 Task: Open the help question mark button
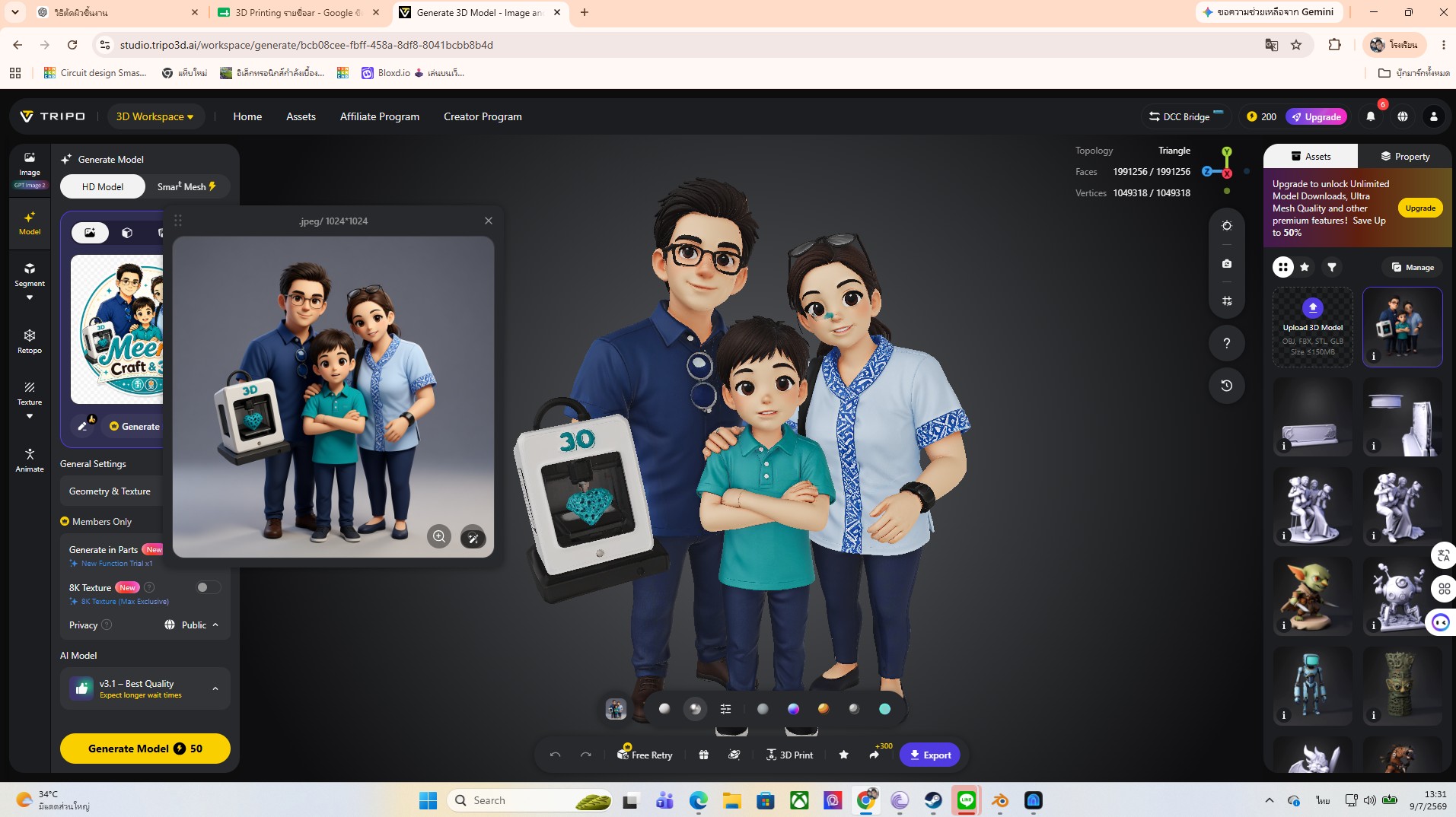pos(1227,343)
